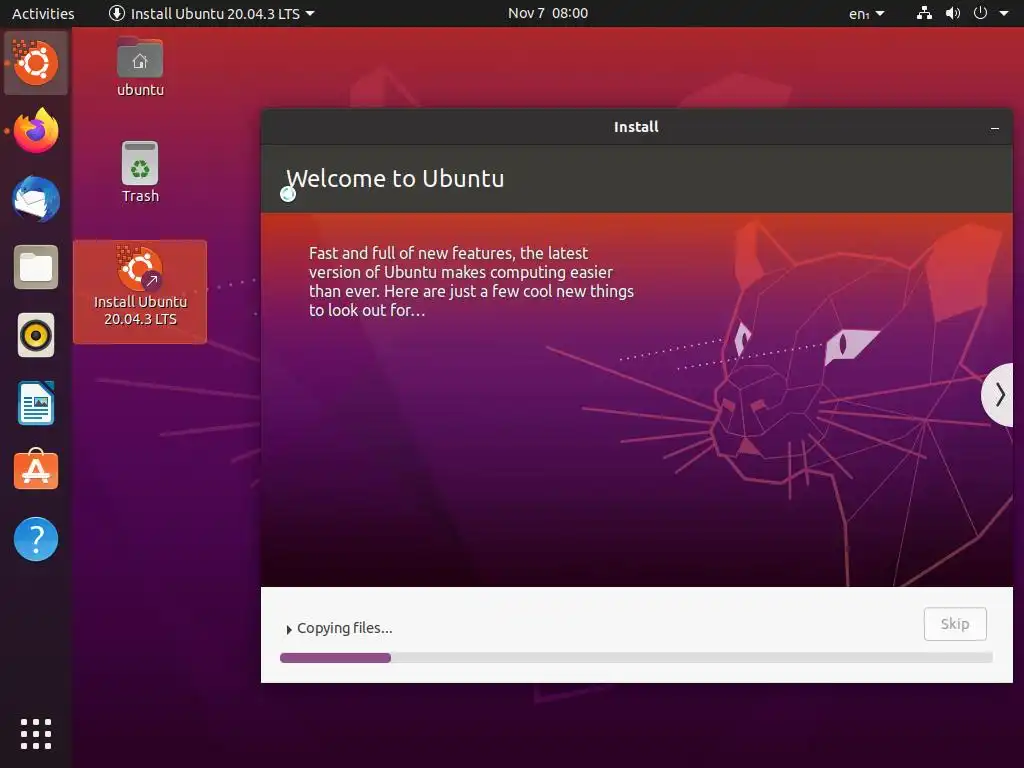
Task: Show Applications grid
Action: coord(36,734)
